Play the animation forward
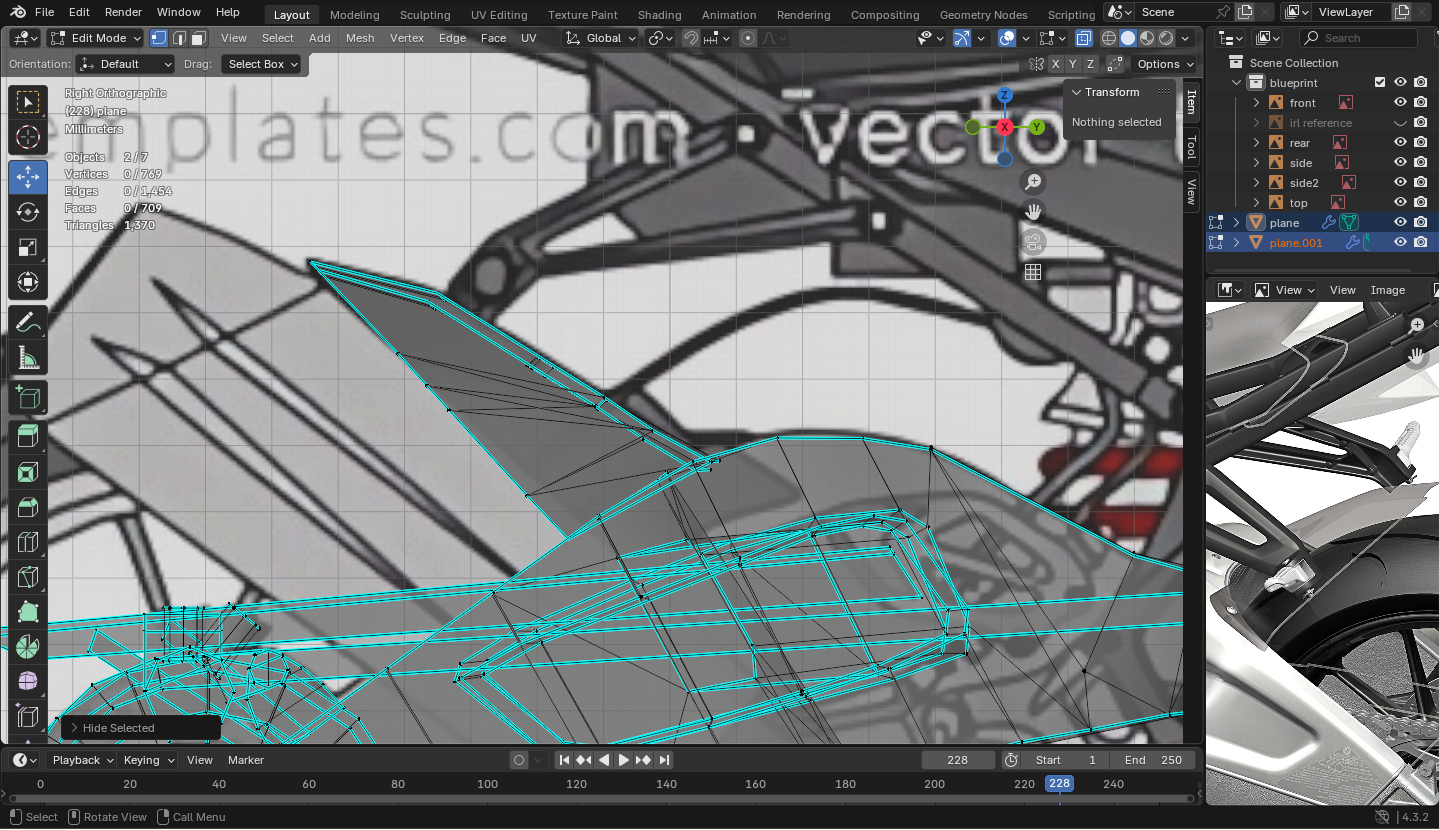Image resolution: width=1439 pixels, height=830 pixels. pyautogui.click(x=624, y=760)
